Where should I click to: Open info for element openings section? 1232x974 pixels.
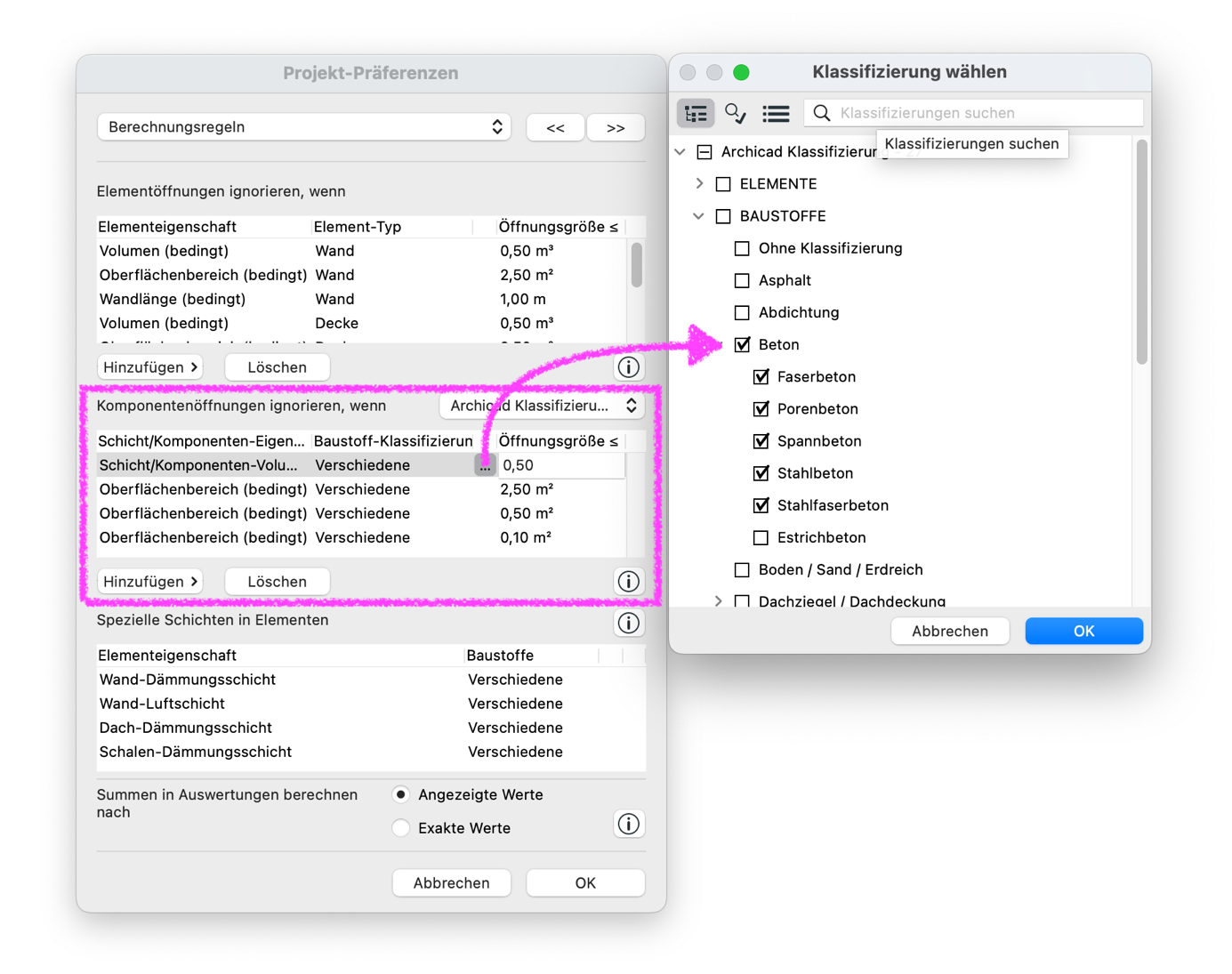coord(629,366)
